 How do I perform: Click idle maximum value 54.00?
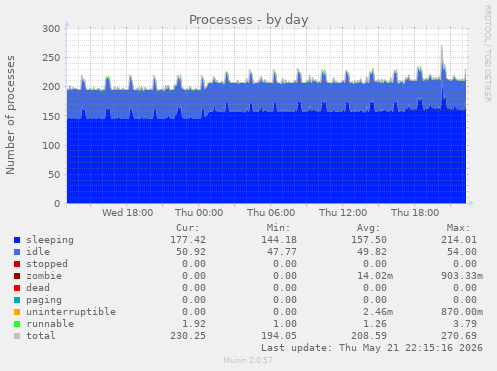click(x=462, y=252)
